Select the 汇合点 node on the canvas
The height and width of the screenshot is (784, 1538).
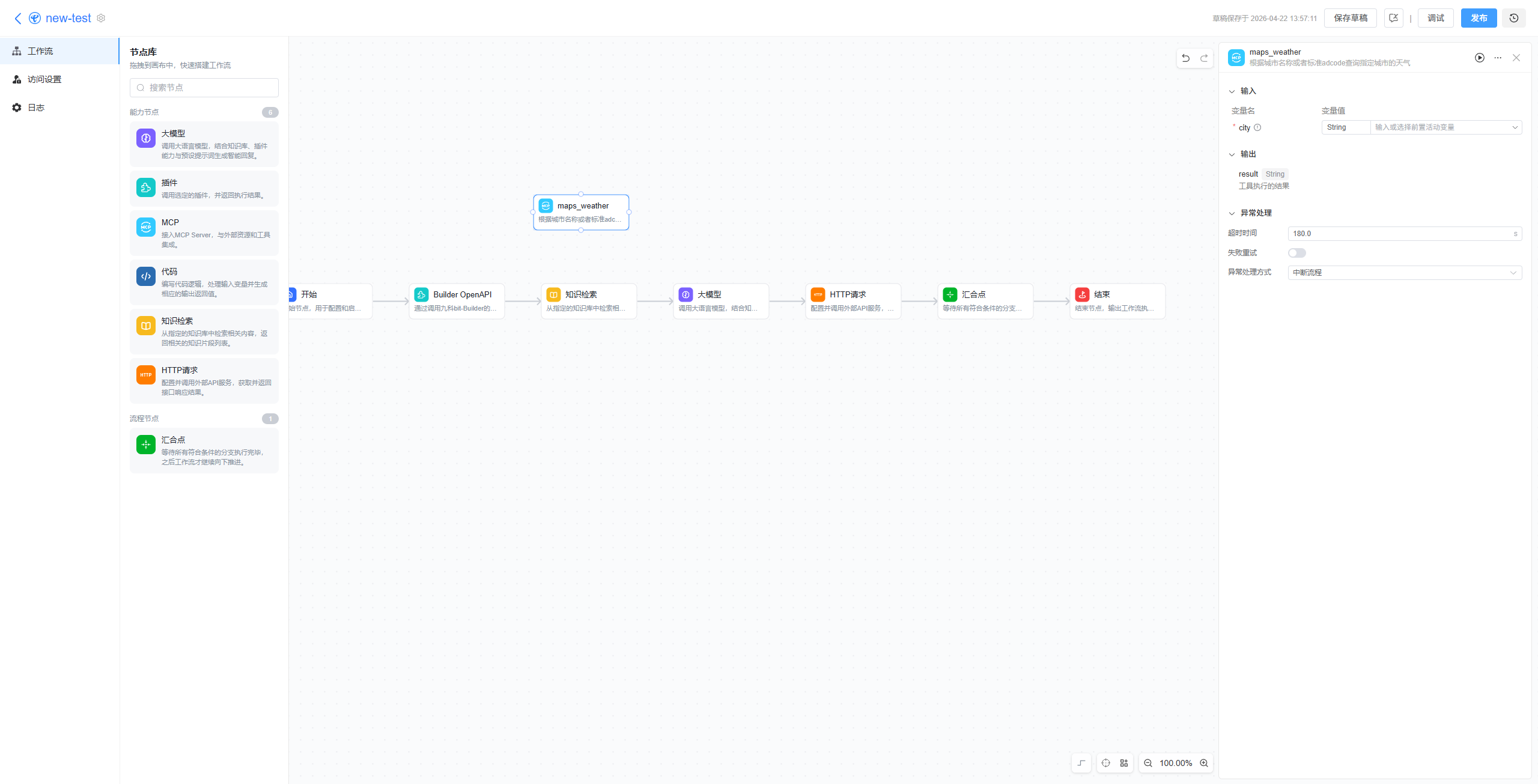985,301
